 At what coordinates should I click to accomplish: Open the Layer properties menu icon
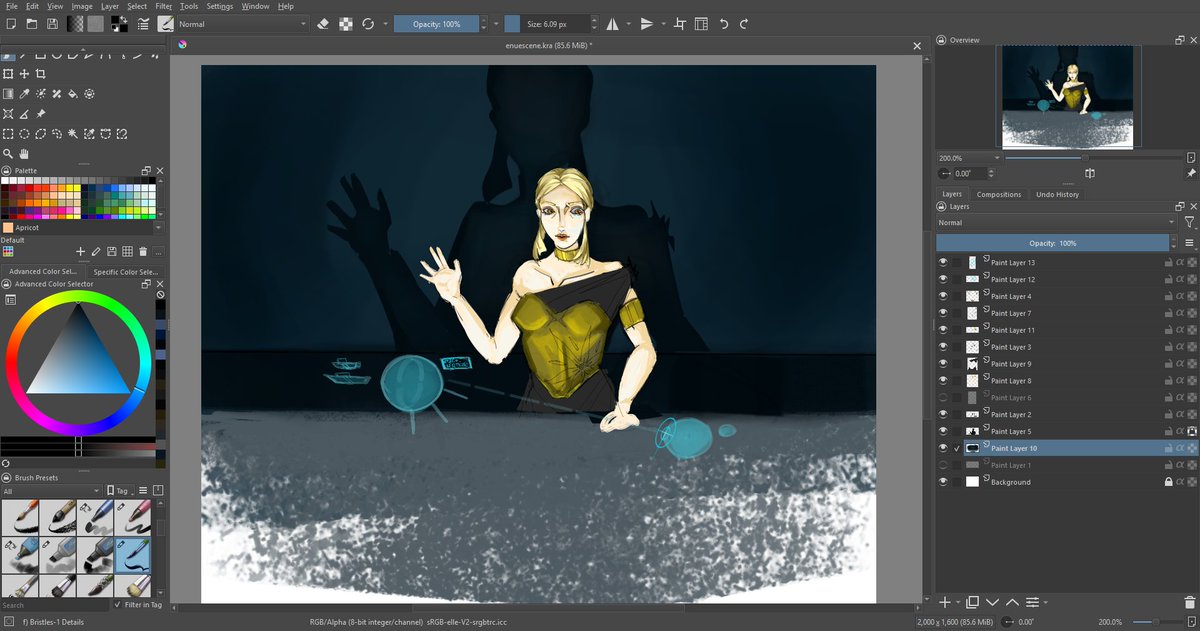point(1034,602)
